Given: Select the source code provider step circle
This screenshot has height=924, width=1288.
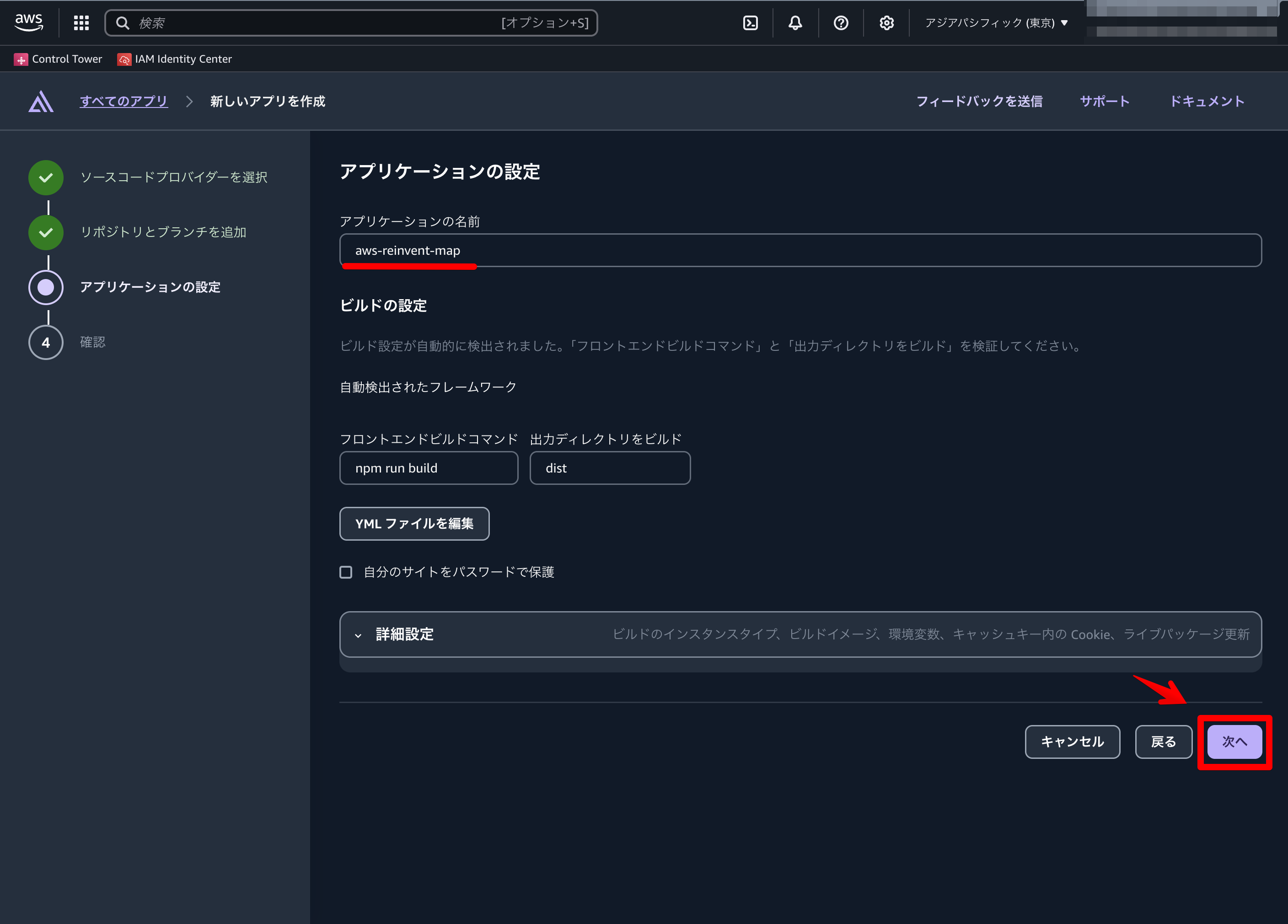Looking at the screenshot, I should [x=46, y=177].
